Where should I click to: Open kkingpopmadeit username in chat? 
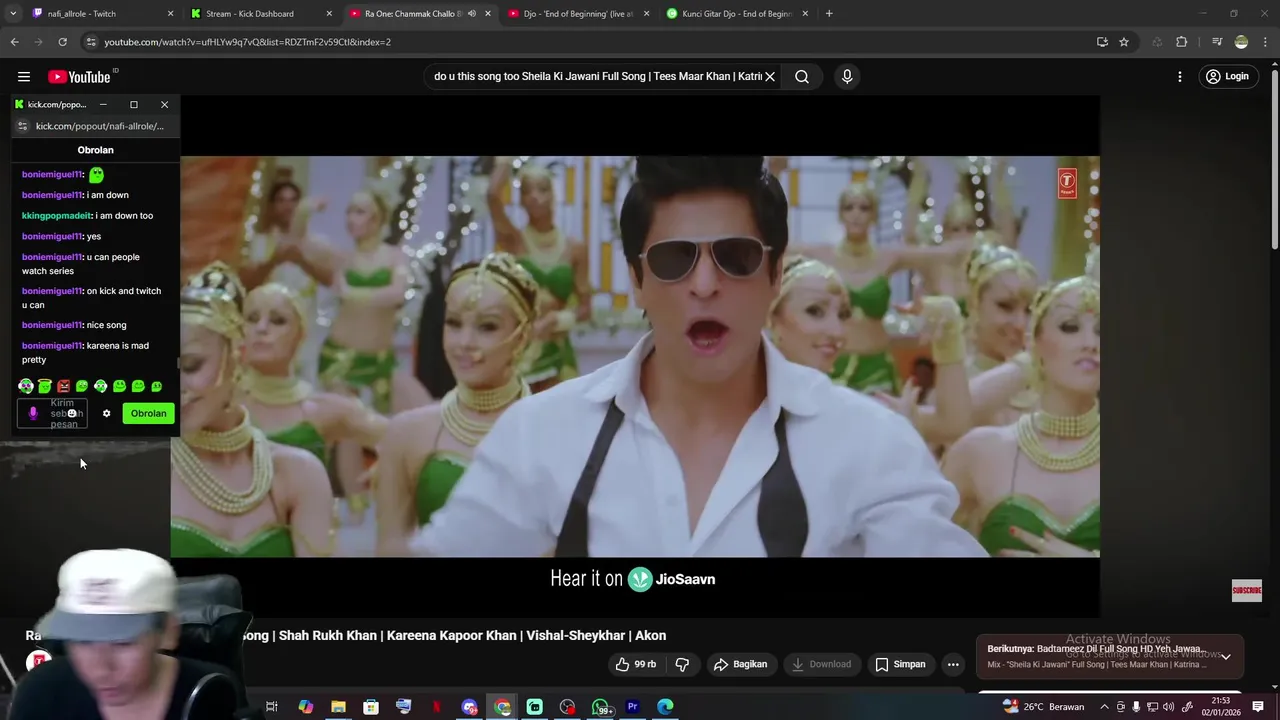[56, 216]
